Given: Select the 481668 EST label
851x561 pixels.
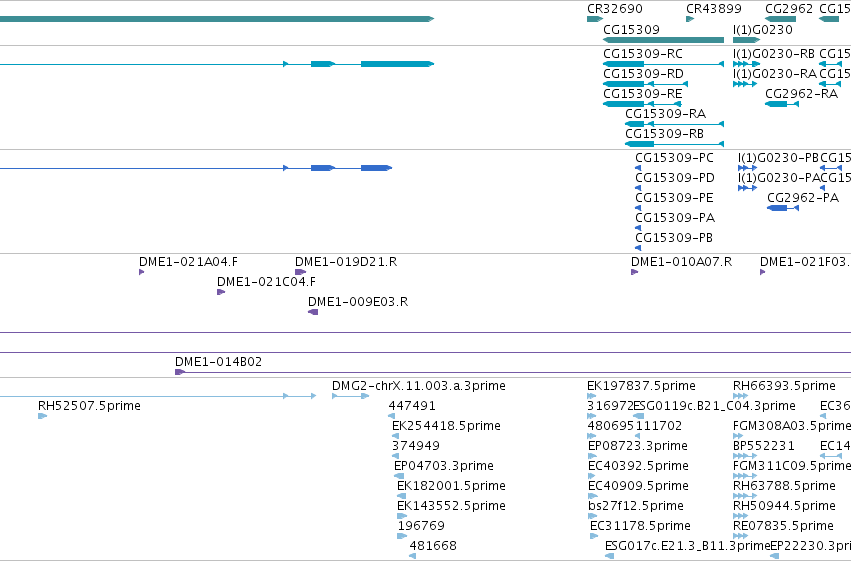Looking at the screenshot, I should pyautogui.click(x=433, y=546).
